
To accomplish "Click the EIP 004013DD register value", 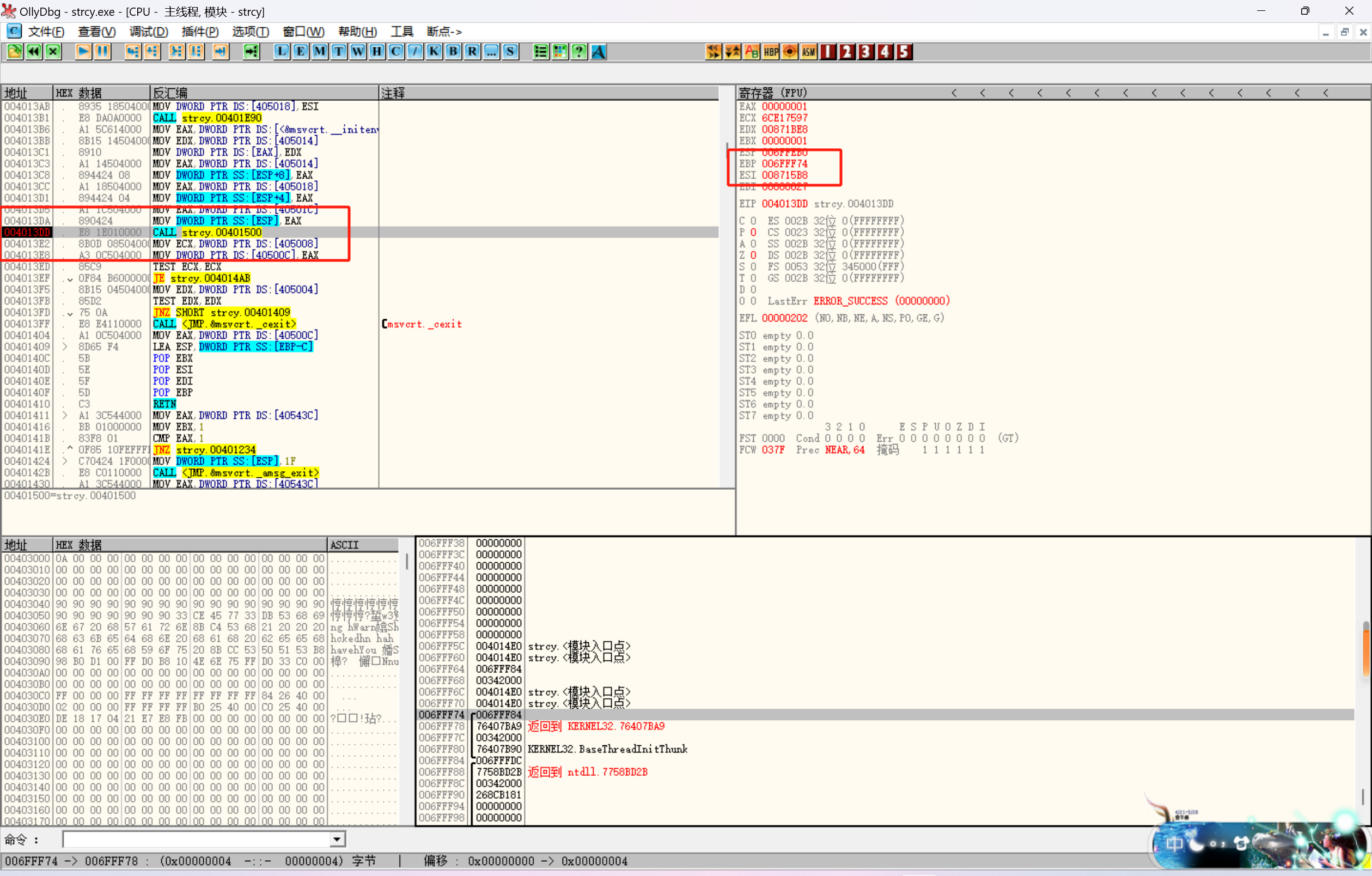I will pos(784,204).
